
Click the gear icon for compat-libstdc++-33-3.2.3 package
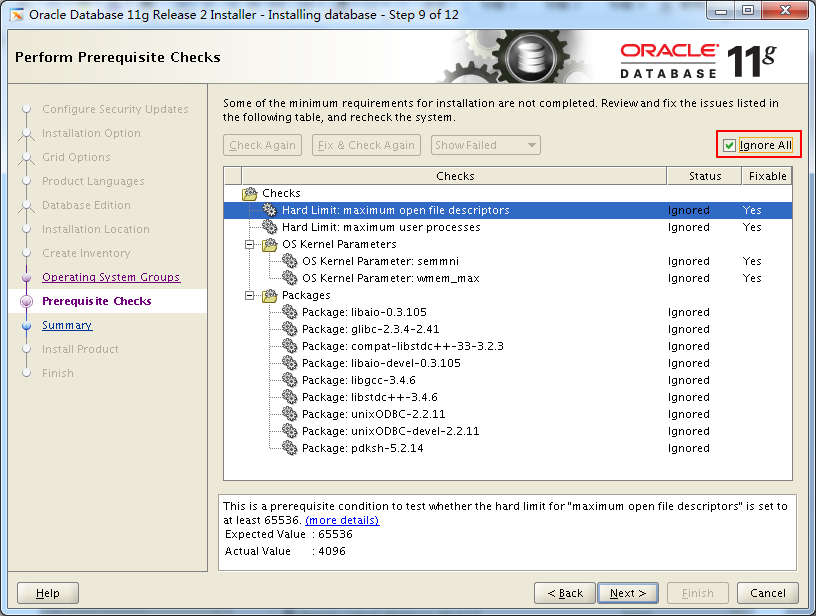click(x=289, y=346)
